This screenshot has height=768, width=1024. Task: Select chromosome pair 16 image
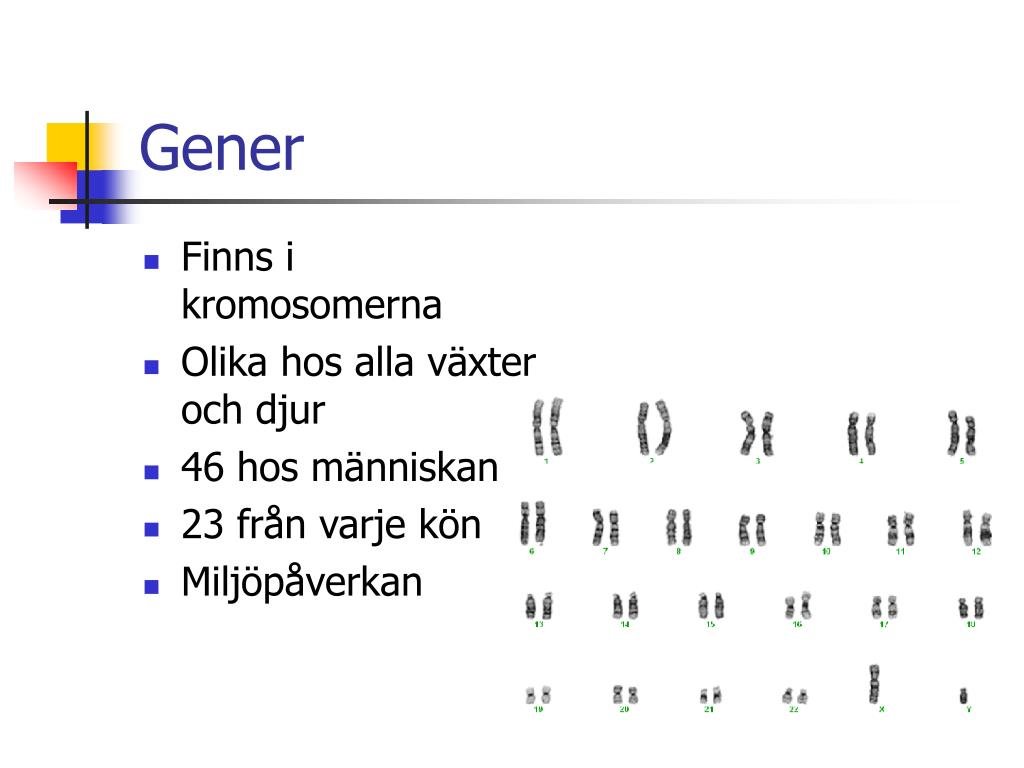click(797, 606)
